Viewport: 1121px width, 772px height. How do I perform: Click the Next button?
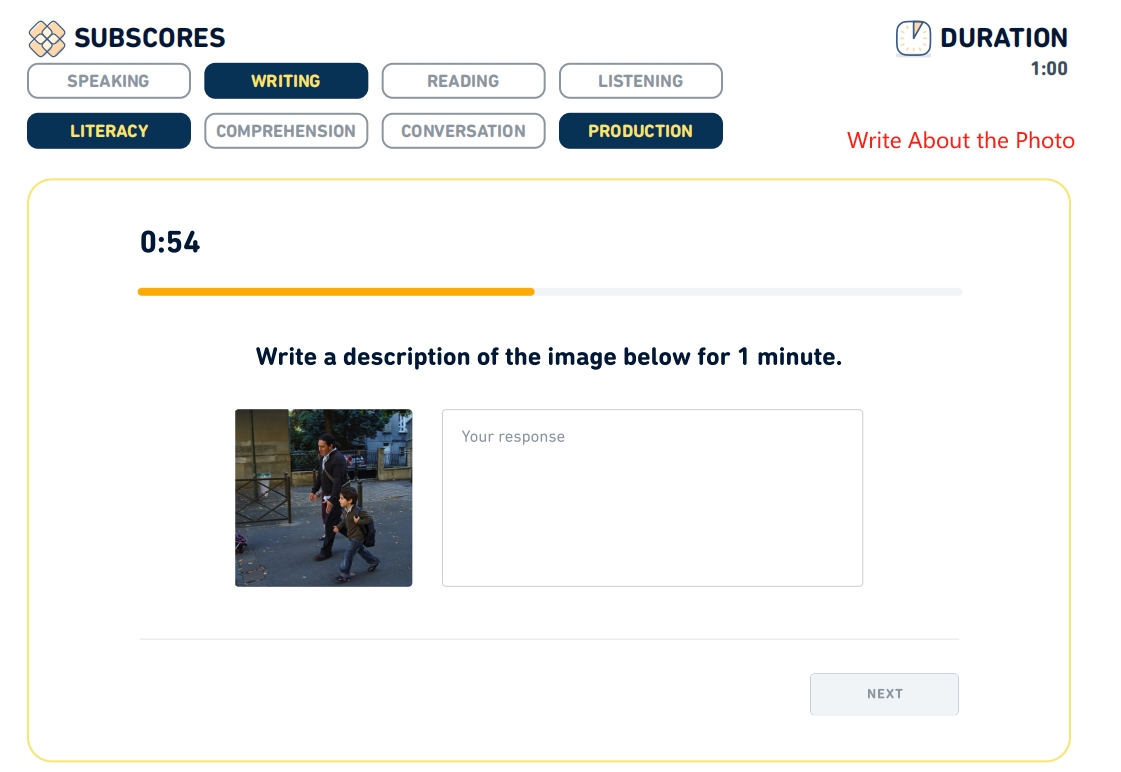pyautogui.click(x=884, y=694)
